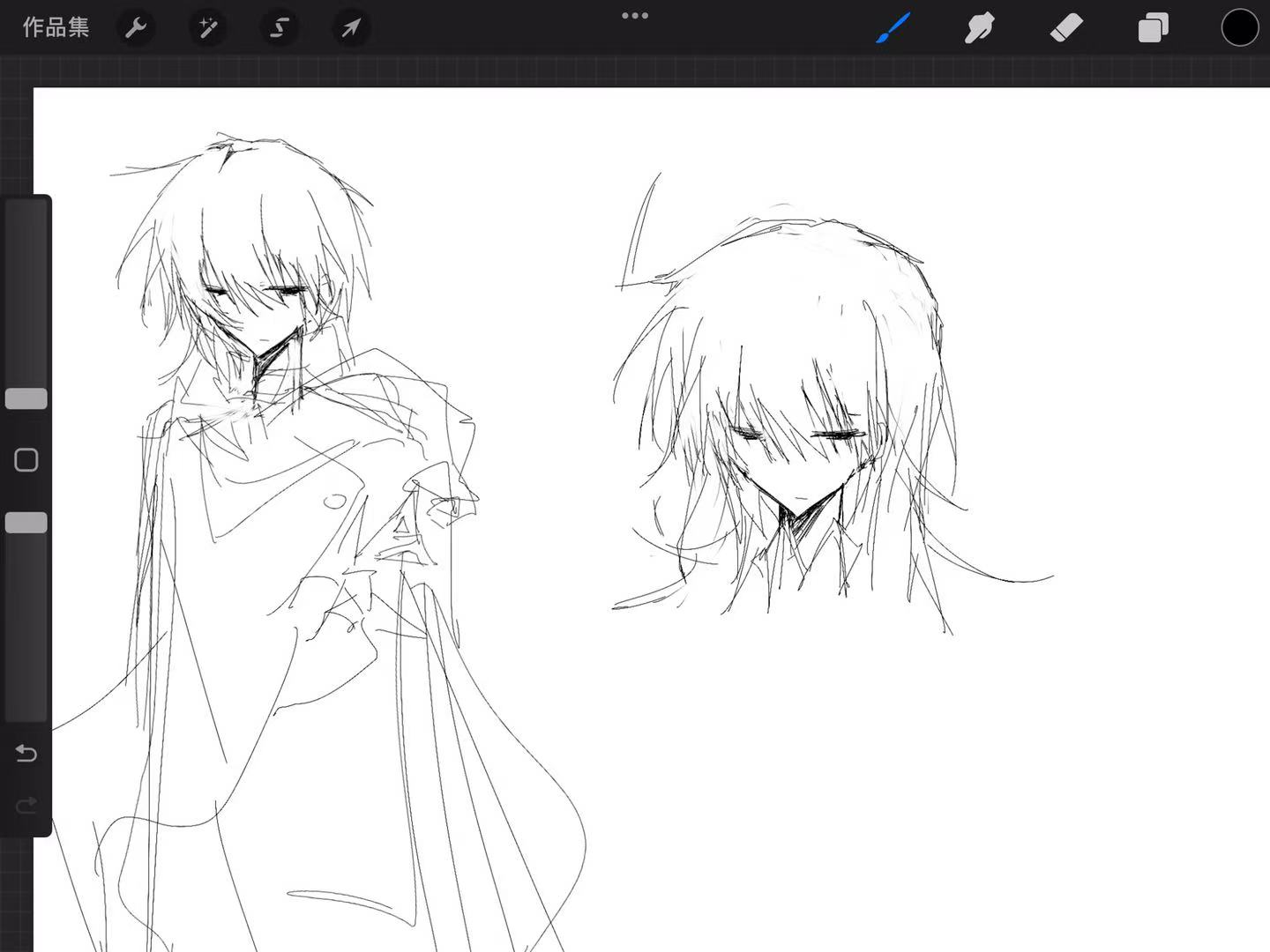1270x952 pixels.
Task: Activate the Transform arrow tool
Action: (x=351, y=28)
